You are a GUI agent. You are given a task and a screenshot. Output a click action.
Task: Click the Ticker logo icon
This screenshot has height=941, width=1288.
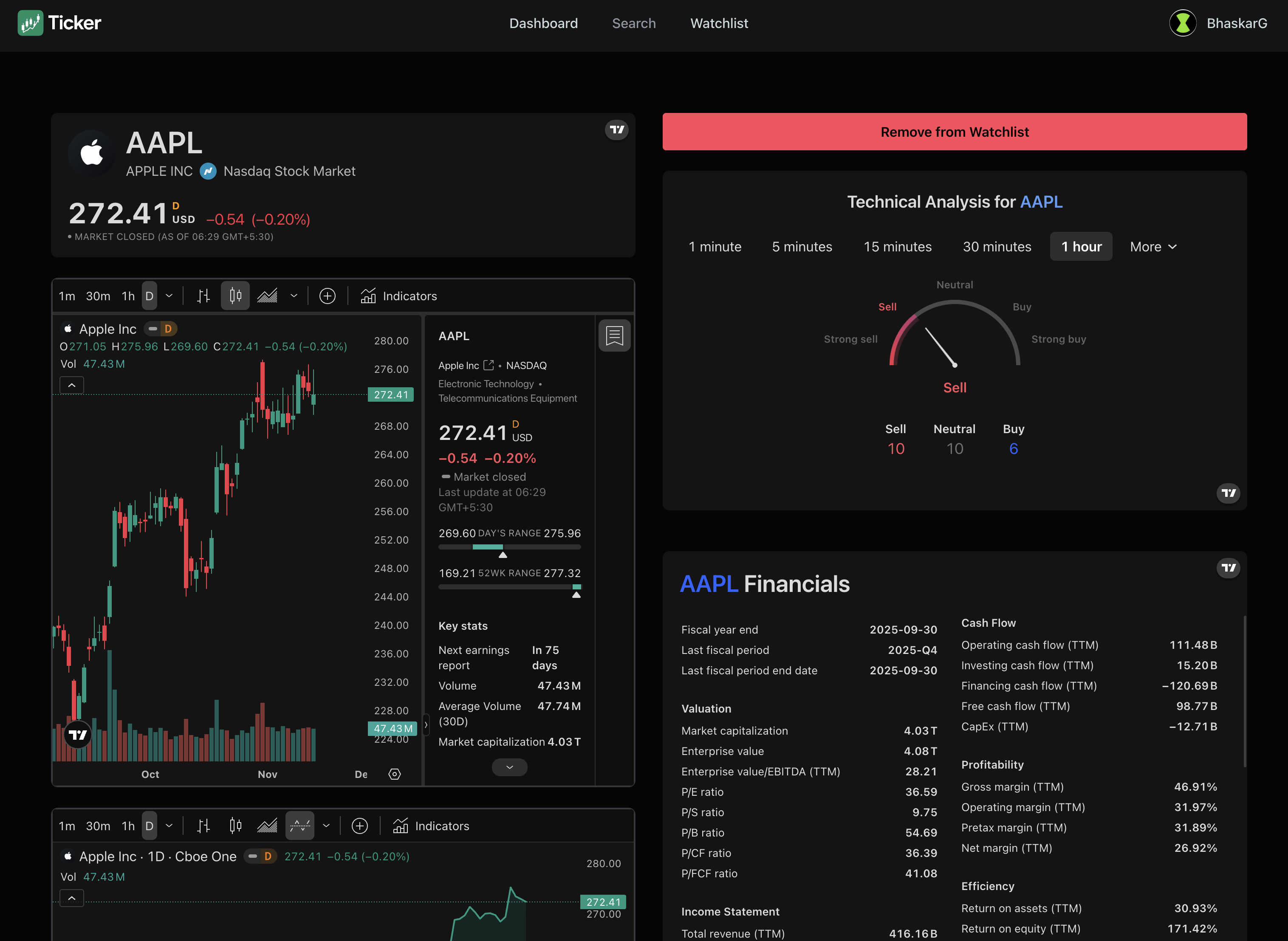pyautogui.click(x=30, y=23)
